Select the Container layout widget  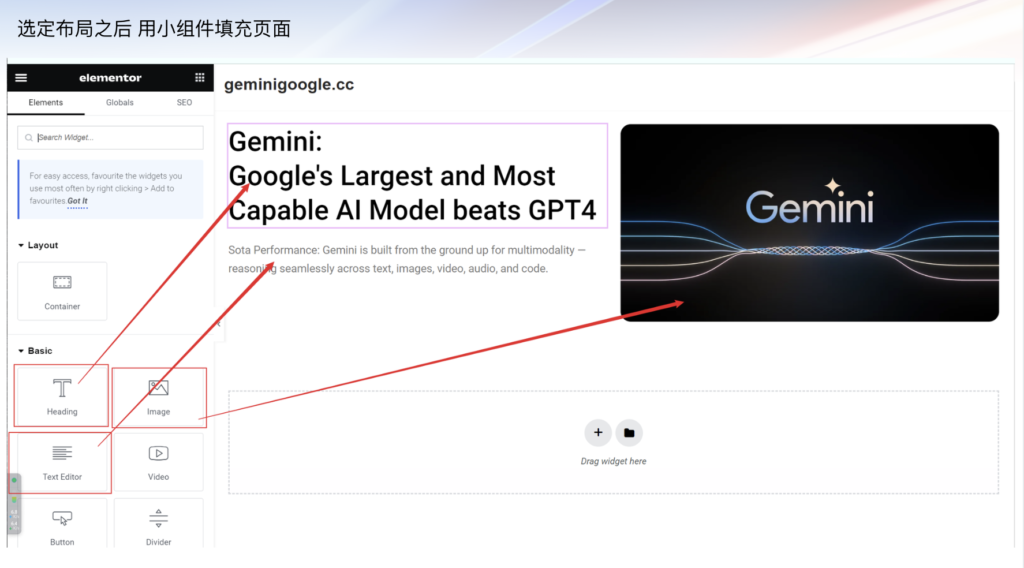(x=62, y=291)
